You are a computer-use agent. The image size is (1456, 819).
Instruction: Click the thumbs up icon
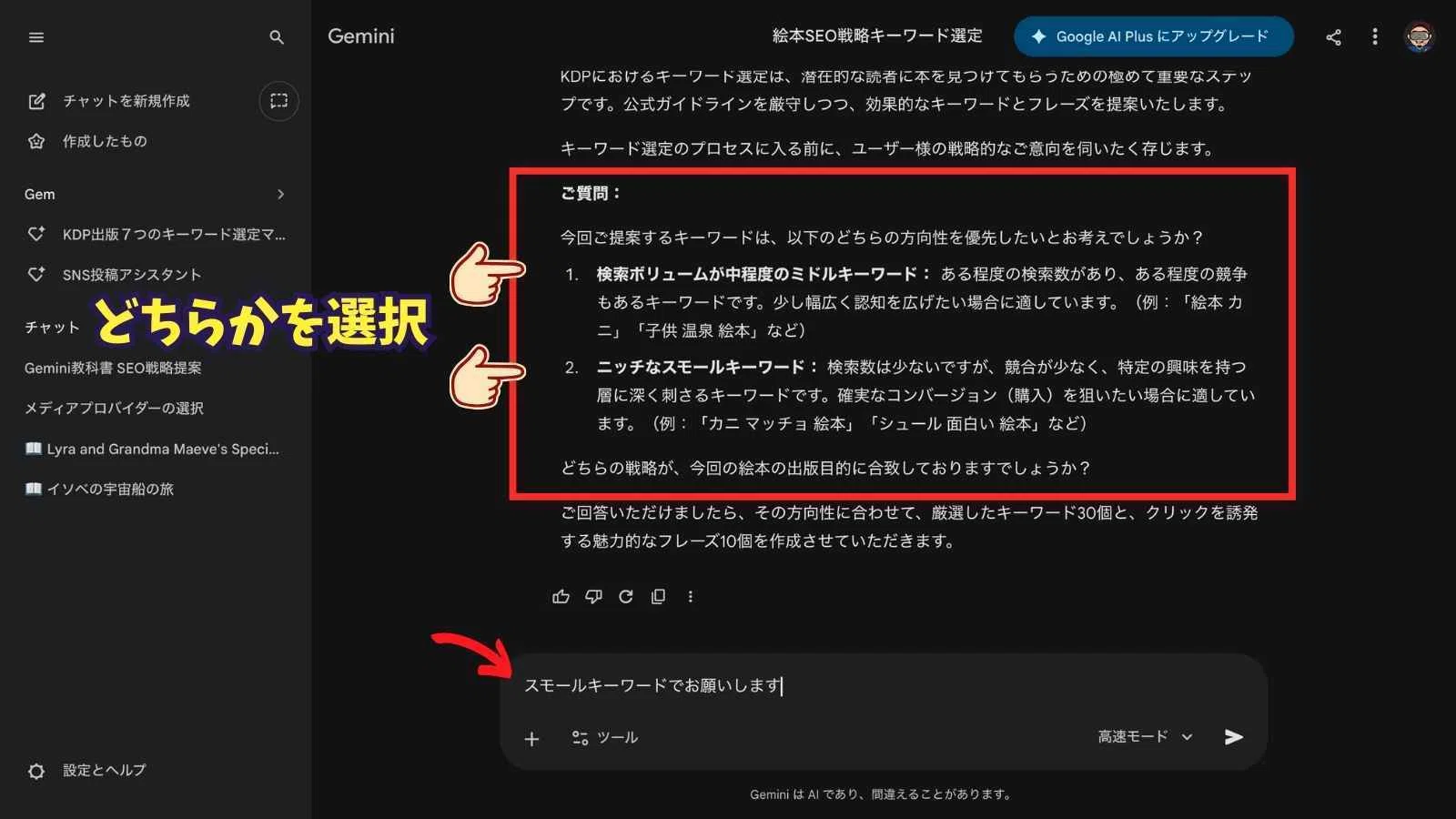pyautogui.click(x=561, y=597)
